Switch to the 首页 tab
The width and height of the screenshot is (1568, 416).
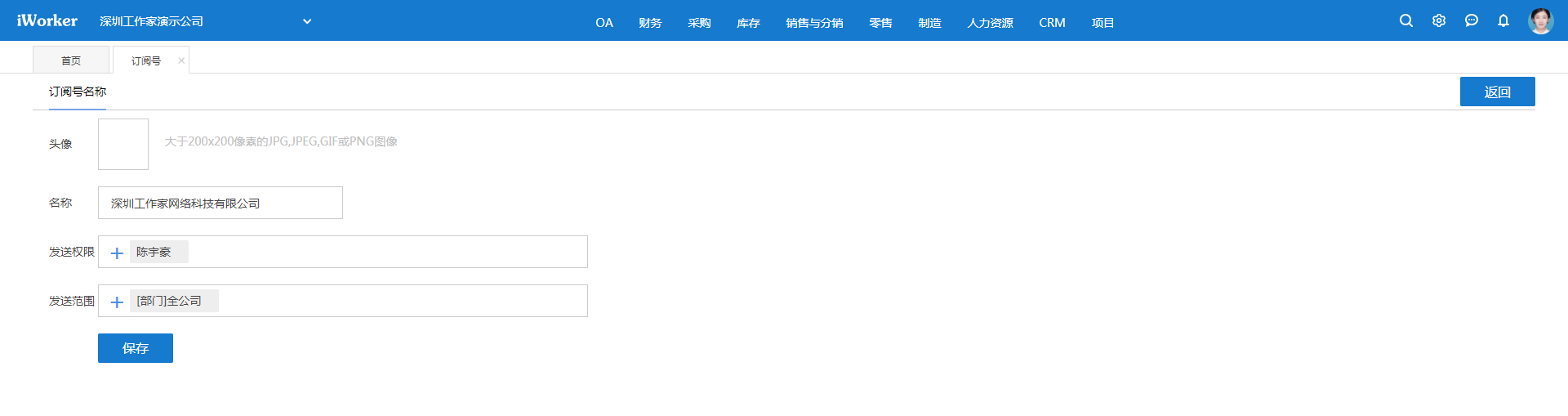(71, 60)
